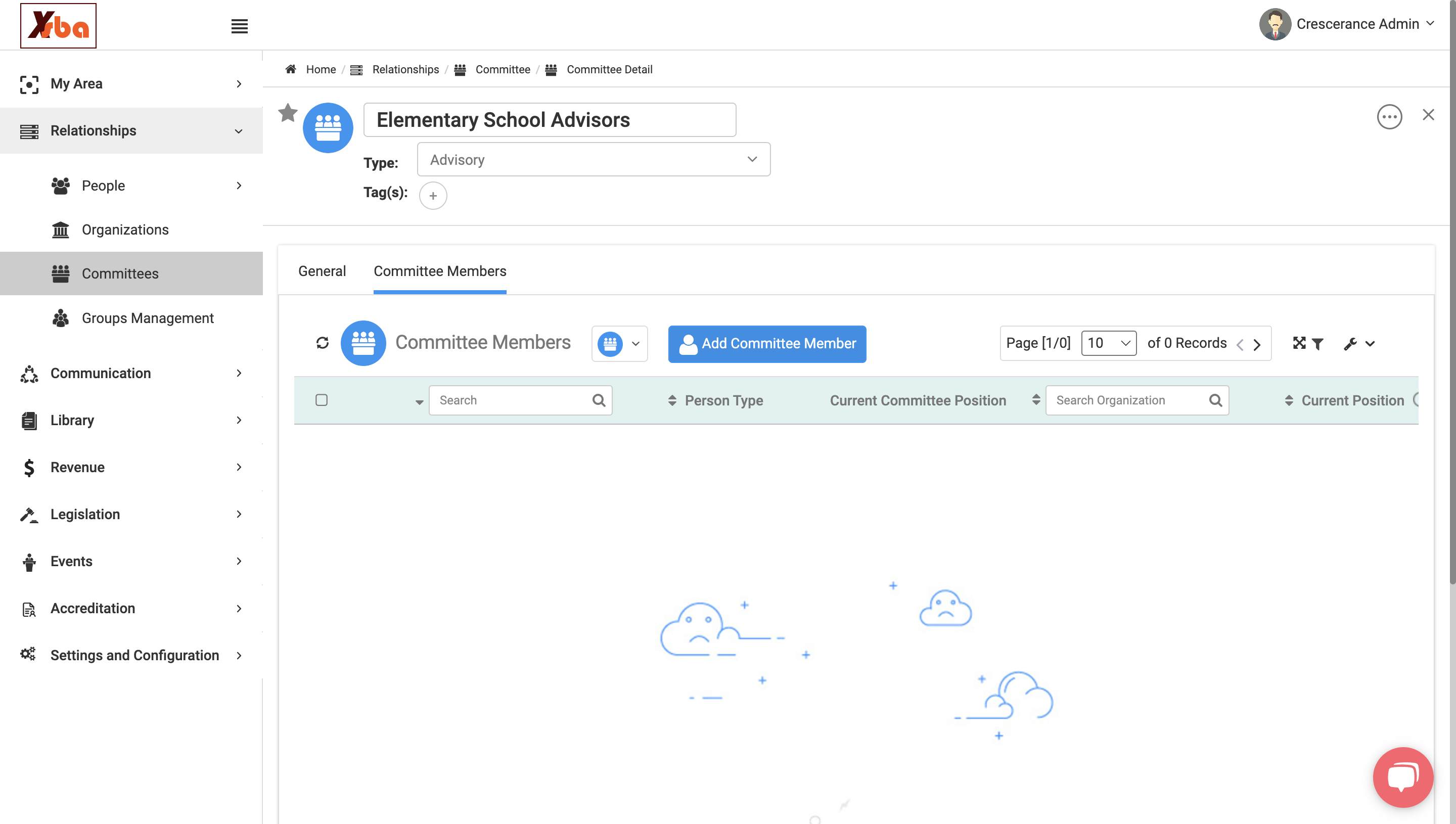1456x824 pixels.
Task: Open the wrench tools menu
Action: 1358,344
